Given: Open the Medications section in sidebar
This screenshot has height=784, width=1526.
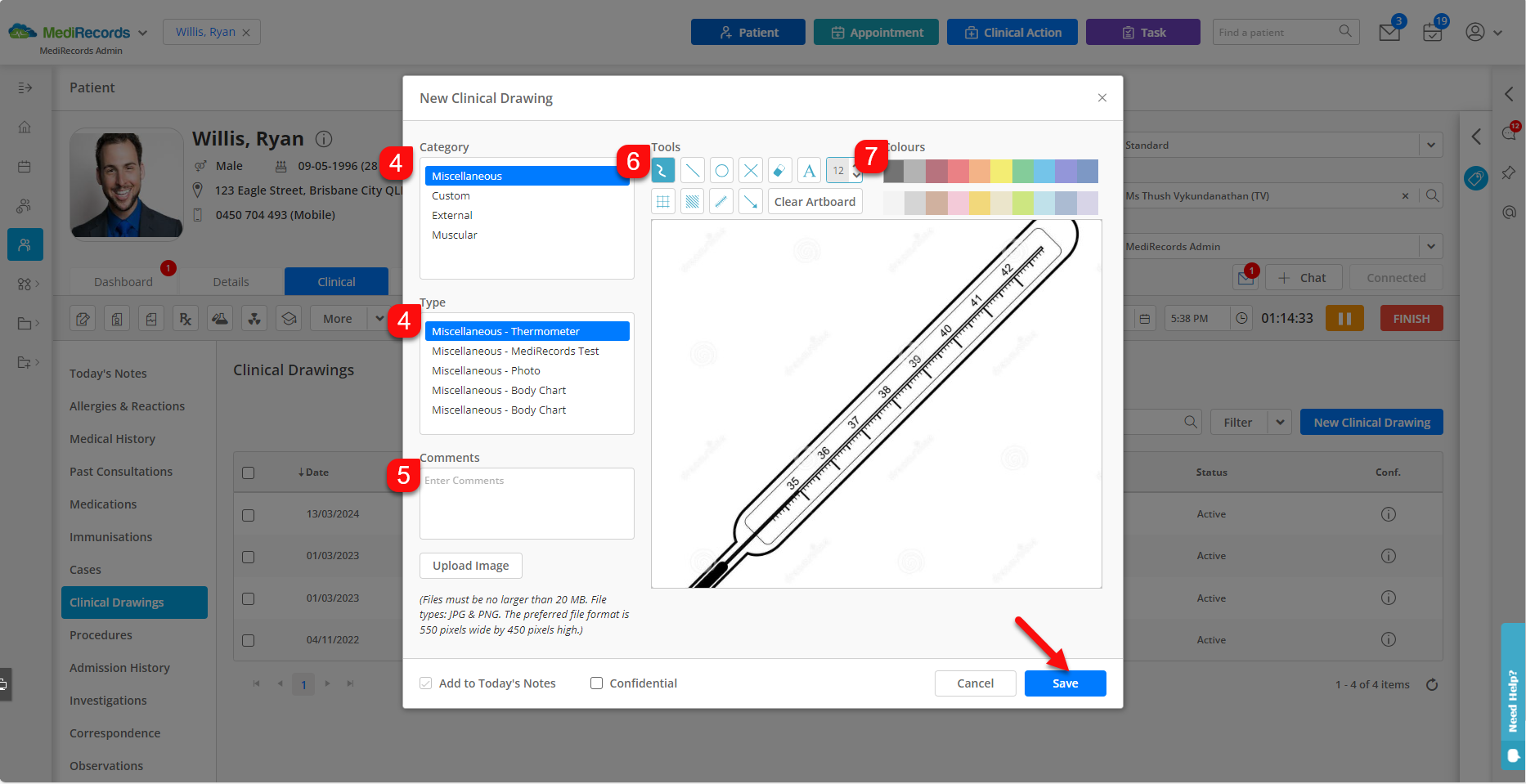Looking at the screenshot, I should click(x=103, y=504).
